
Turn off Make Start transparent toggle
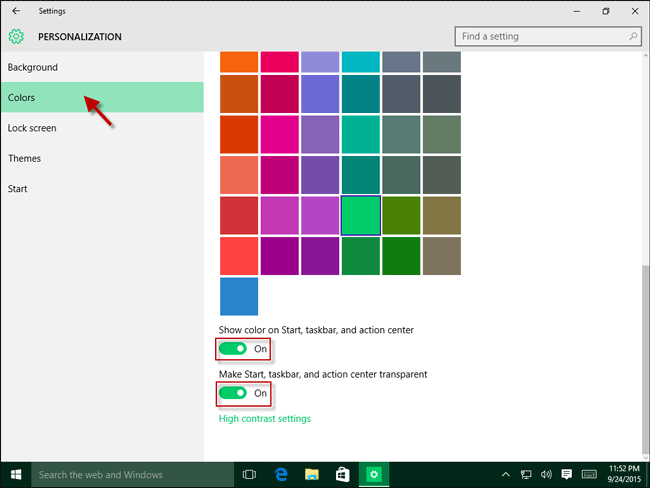point(233,393)
